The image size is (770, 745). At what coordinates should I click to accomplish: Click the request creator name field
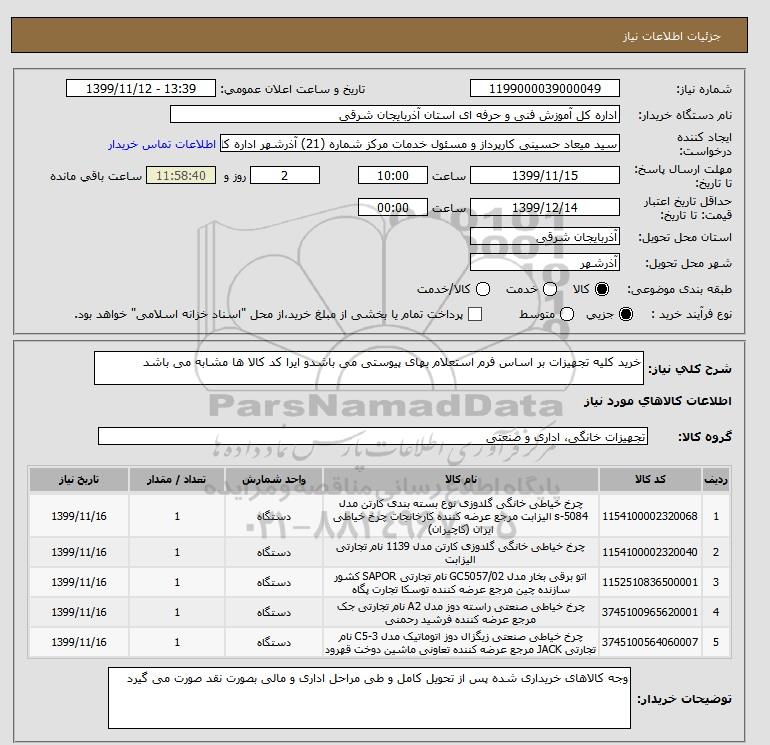[x=420, y=144]
